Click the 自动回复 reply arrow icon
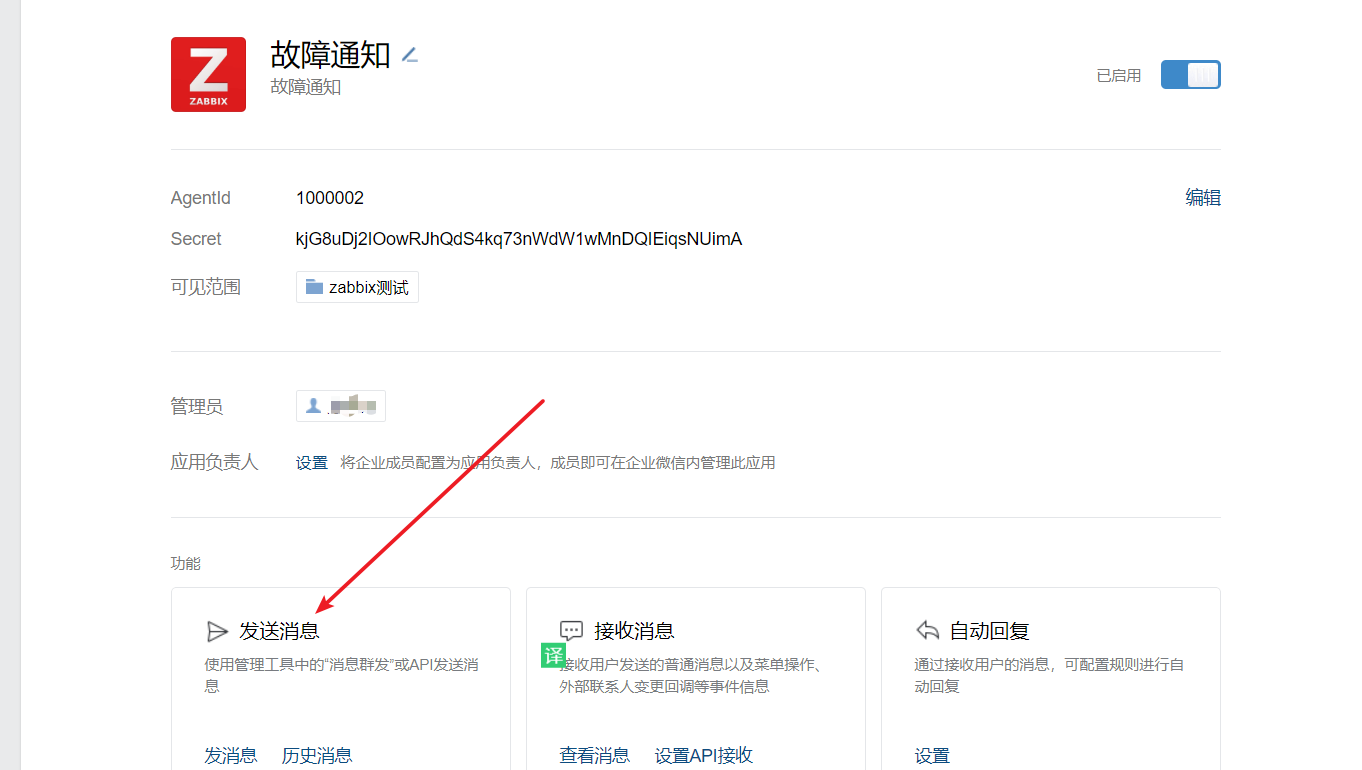Screen dimensions: 1362x770 click(926, 630)
